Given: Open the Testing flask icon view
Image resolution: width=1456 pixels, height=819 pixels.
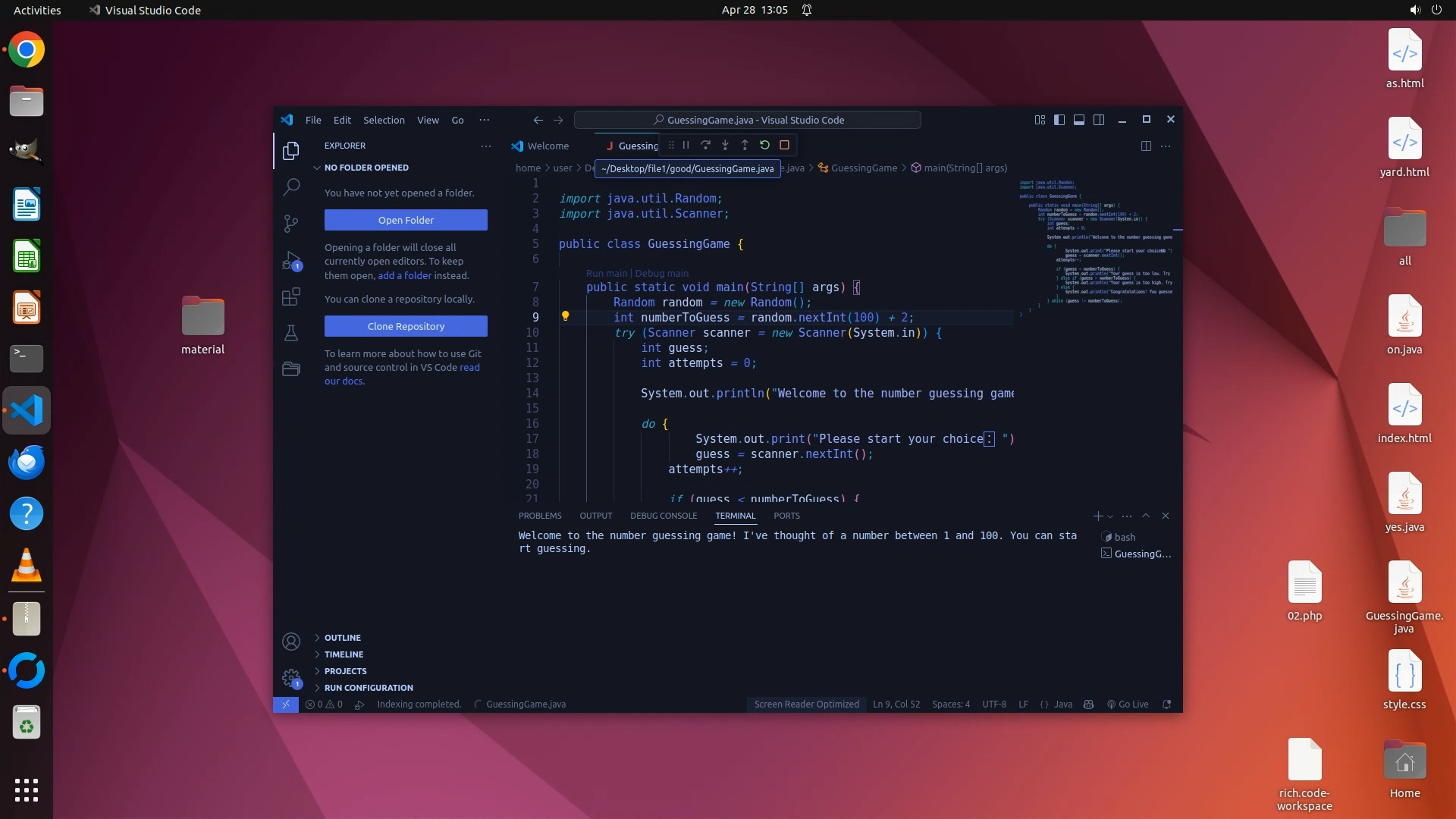Looking at the screenshot, I should (x=291, y=333).
